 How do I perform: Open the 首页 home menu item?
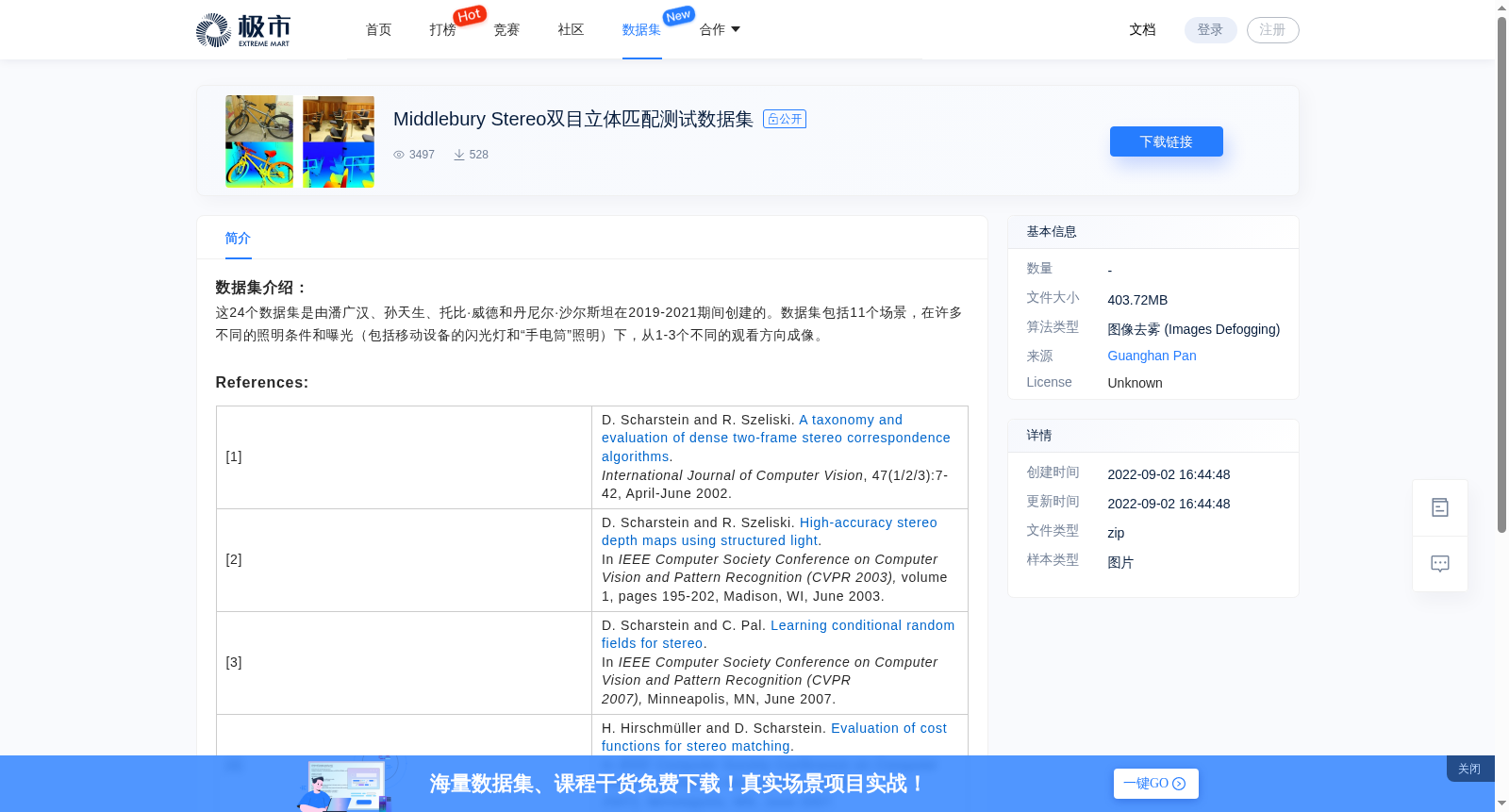(379, 30)
